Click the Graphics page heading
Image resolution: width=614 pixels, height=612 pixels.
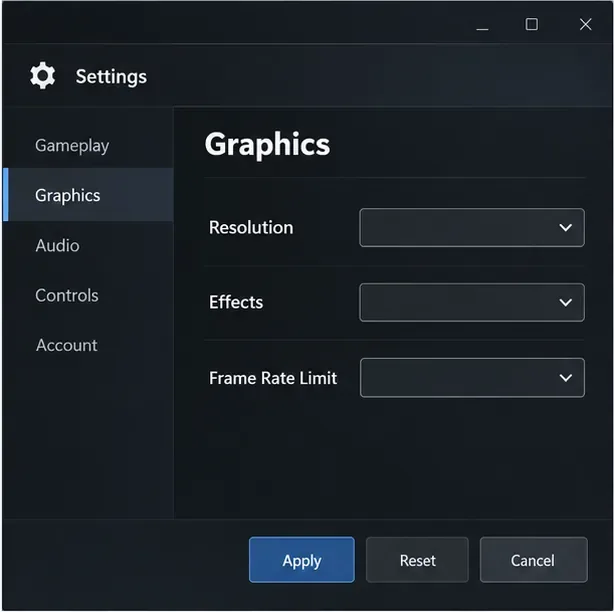267,145
